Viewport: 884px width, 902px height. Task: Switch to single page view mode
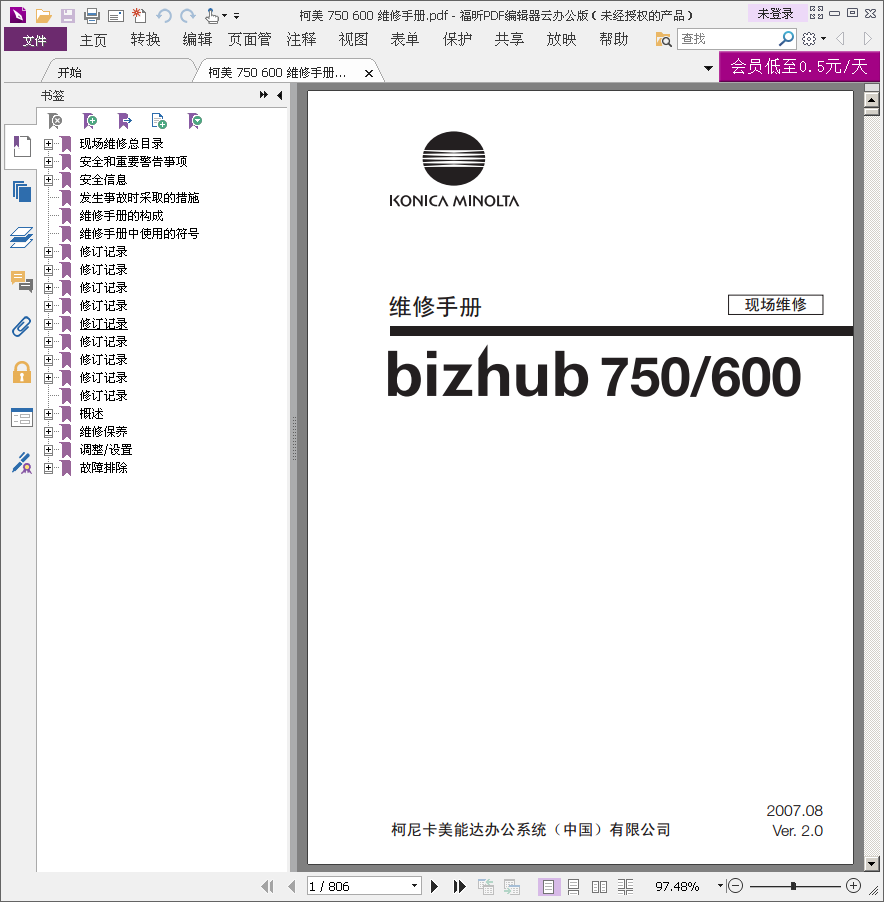pyautogui.click(x=549, y=886)
